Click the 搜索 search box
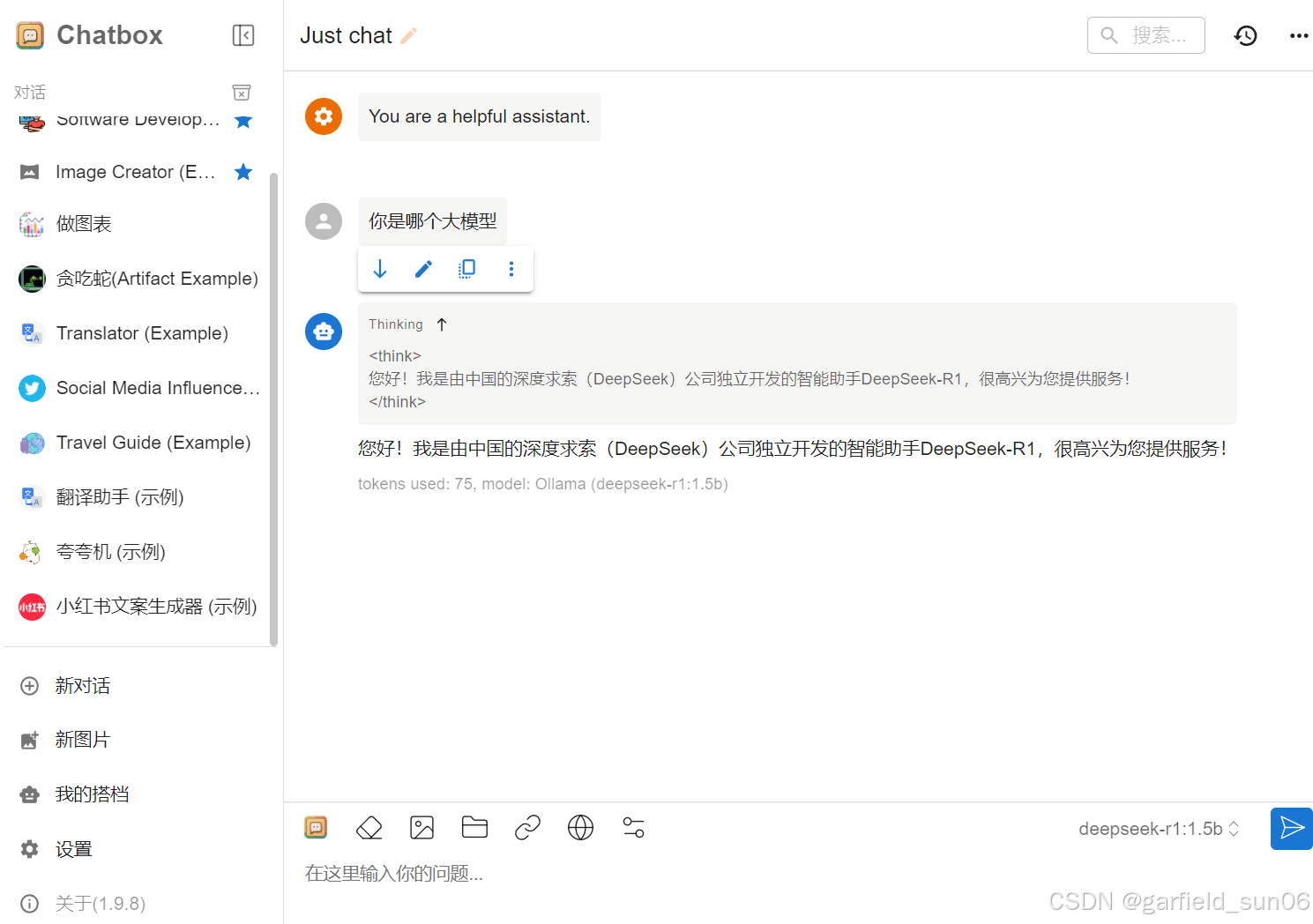The width and height of the screenshot is (1313, 924). 1145,35
